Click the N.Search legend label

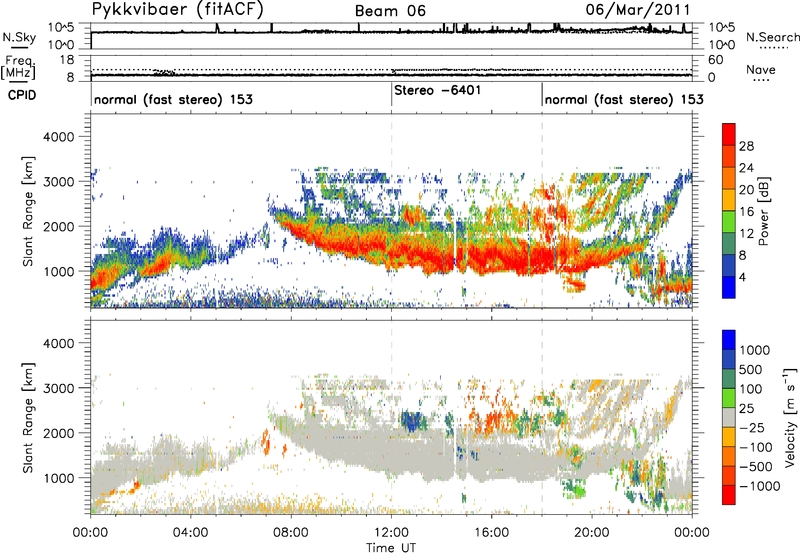click(x=772, y=37)
